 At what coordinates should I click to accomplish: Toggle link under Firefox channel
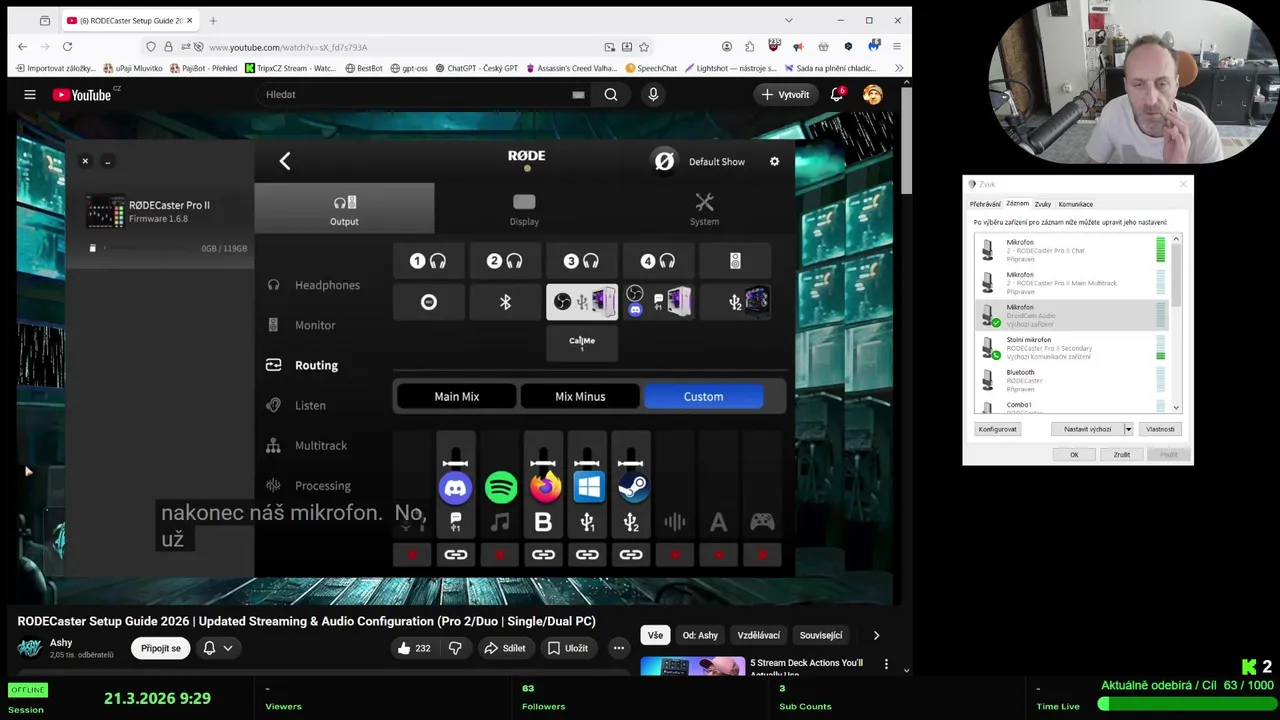pos(543,555)
